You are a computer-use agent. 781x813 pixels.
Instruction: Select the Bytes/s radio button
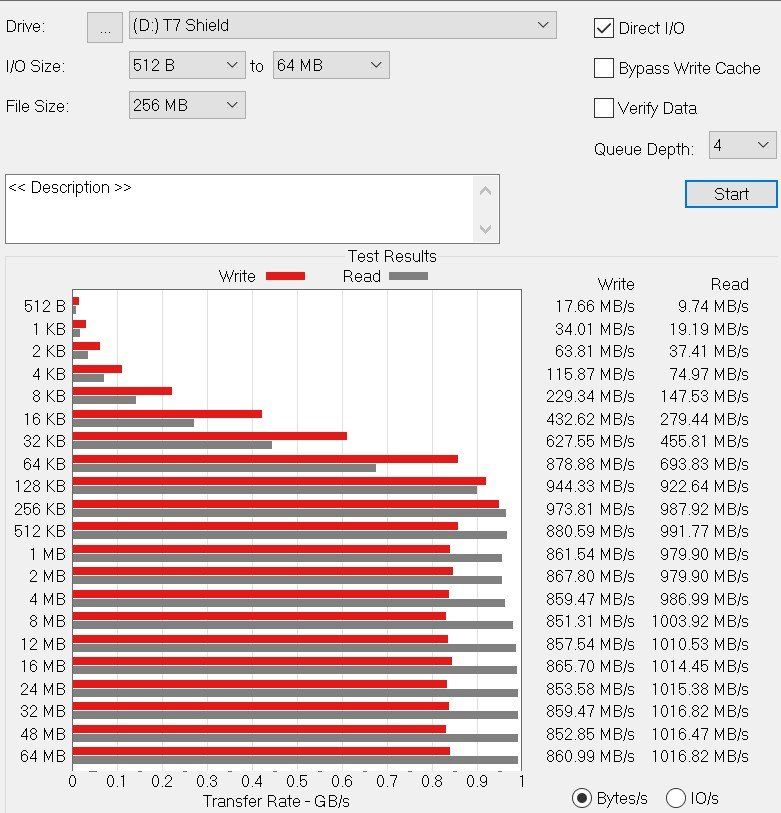coord(582,797)
